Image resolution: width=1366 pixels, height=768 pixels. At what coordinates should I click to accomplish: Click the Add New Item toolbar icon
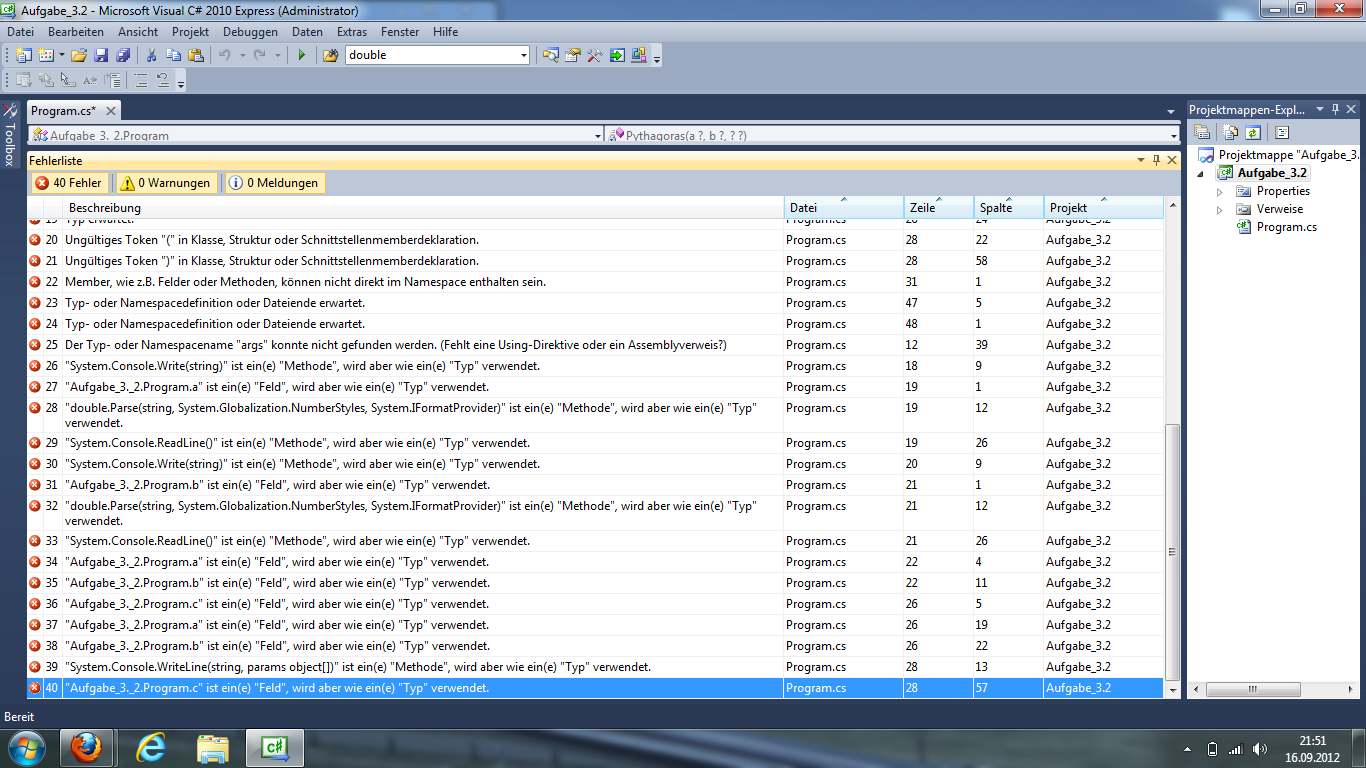click(45, 55)
